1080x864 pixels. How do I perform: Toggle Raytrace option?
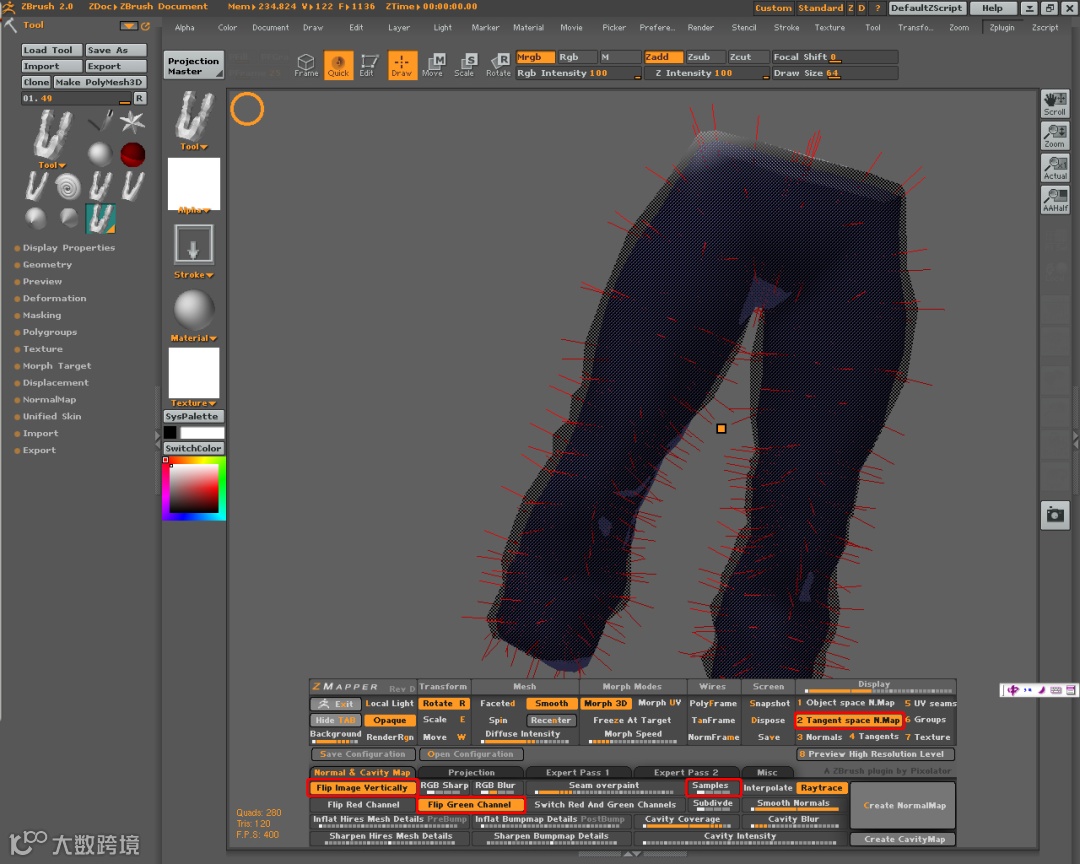pos(821,788)
